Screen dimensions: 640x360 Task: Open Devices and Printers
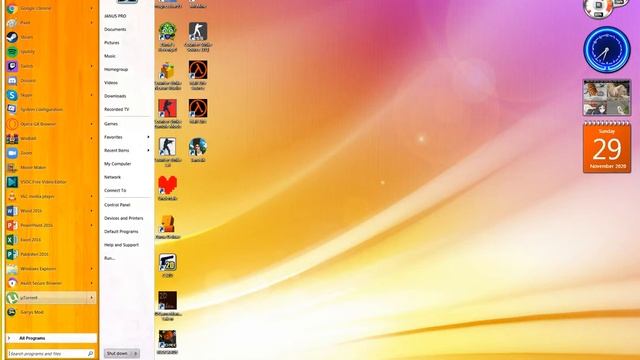124,218
